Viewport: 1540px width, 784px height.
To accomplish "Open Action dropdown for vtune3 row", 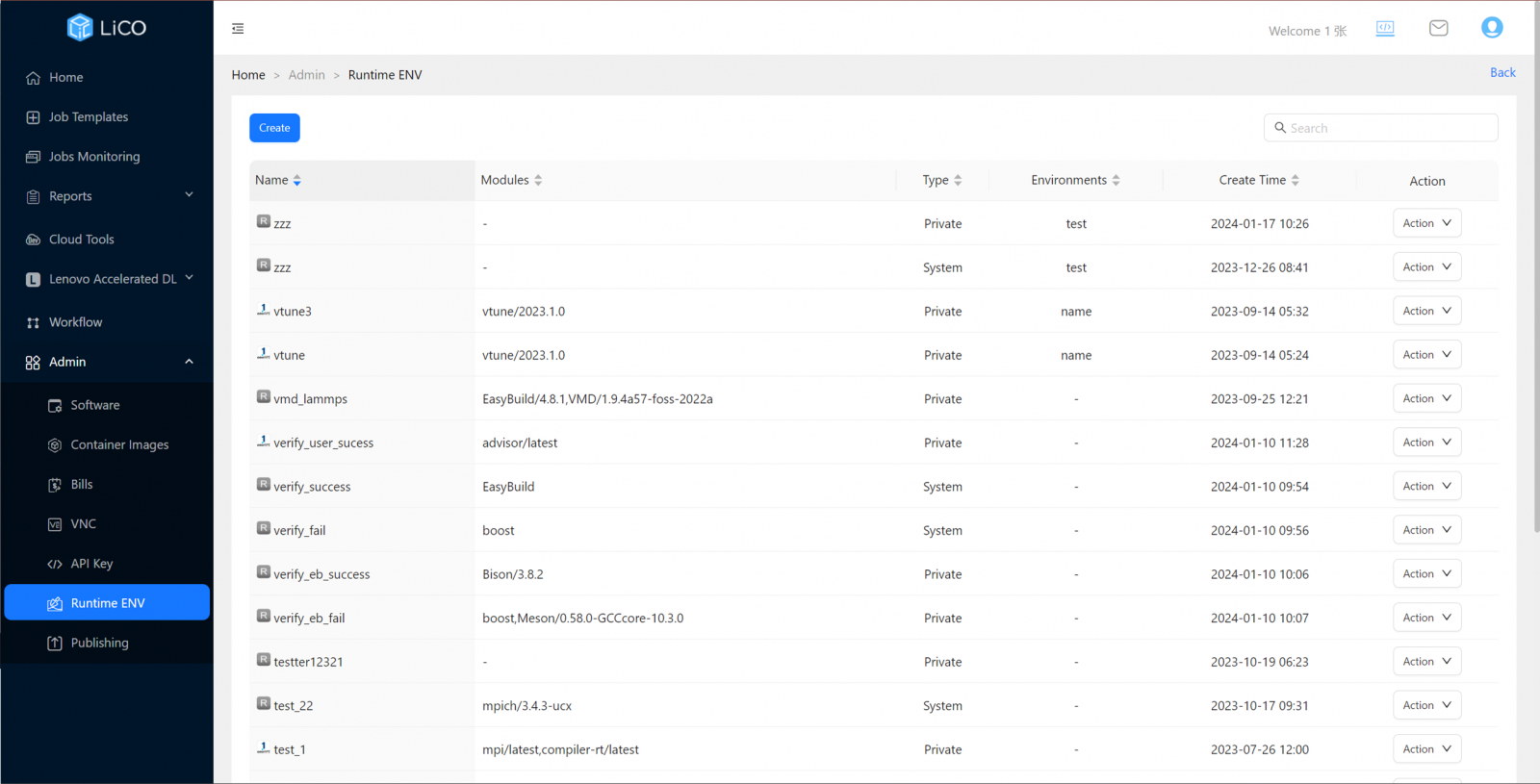I will (x=1426, y=311).
